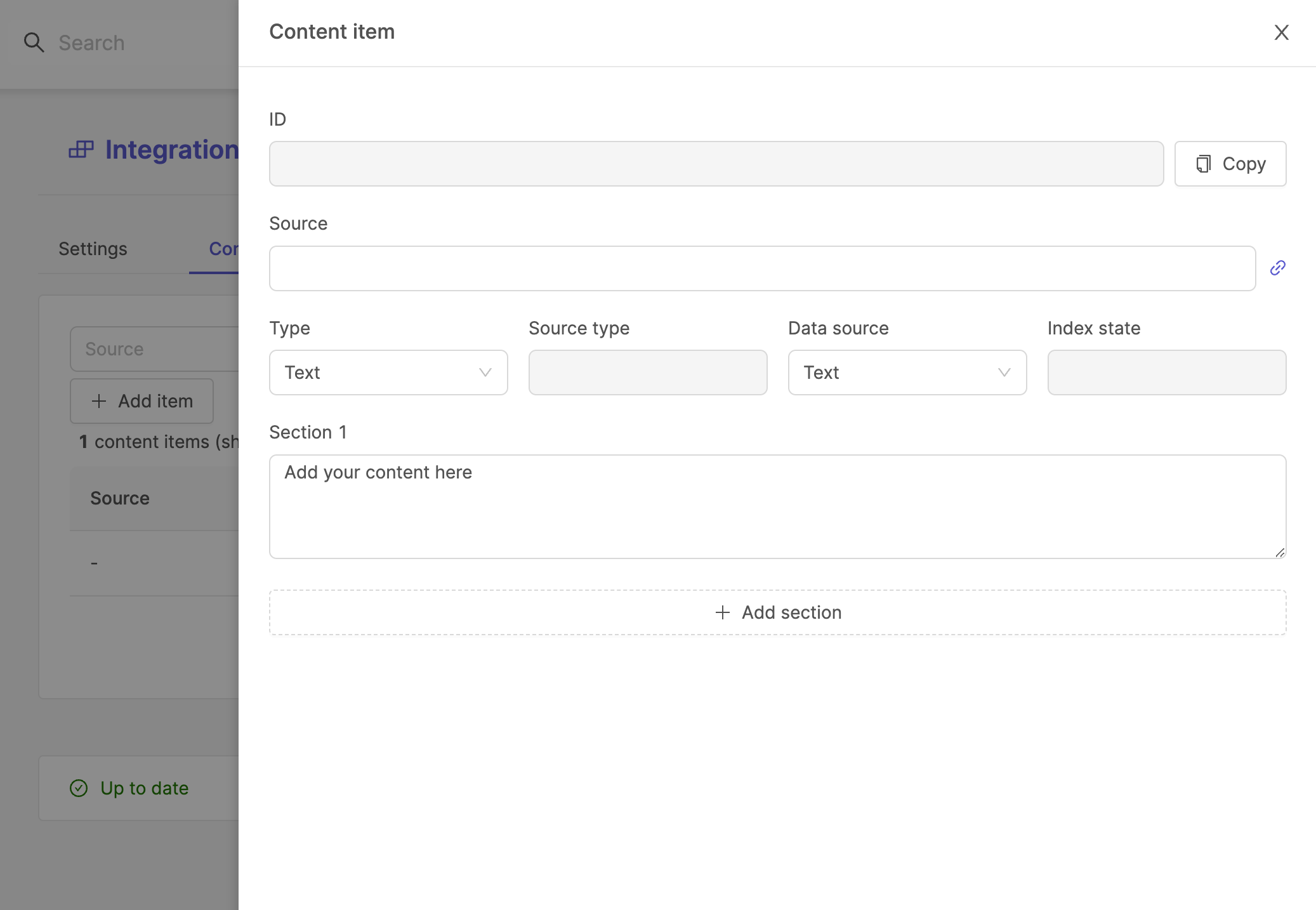
Task: Click the Type dropdown chevron arrow
Action: [x=485, y=373]
